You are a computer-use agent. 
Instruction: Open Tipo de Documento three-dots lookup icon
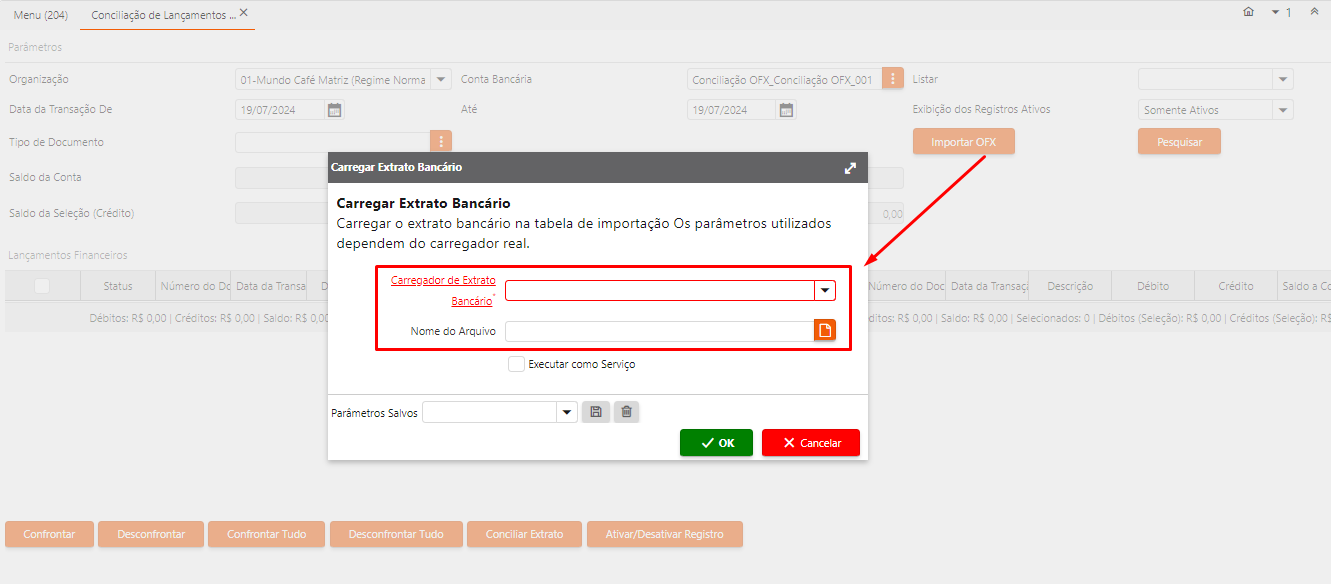[441, 142]
